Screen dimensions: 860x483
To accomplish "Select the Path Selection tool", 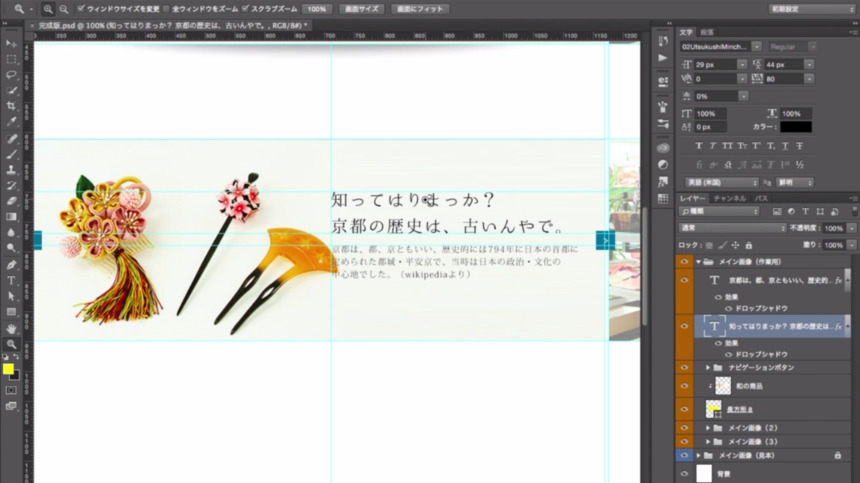I will tap(11, 296).
